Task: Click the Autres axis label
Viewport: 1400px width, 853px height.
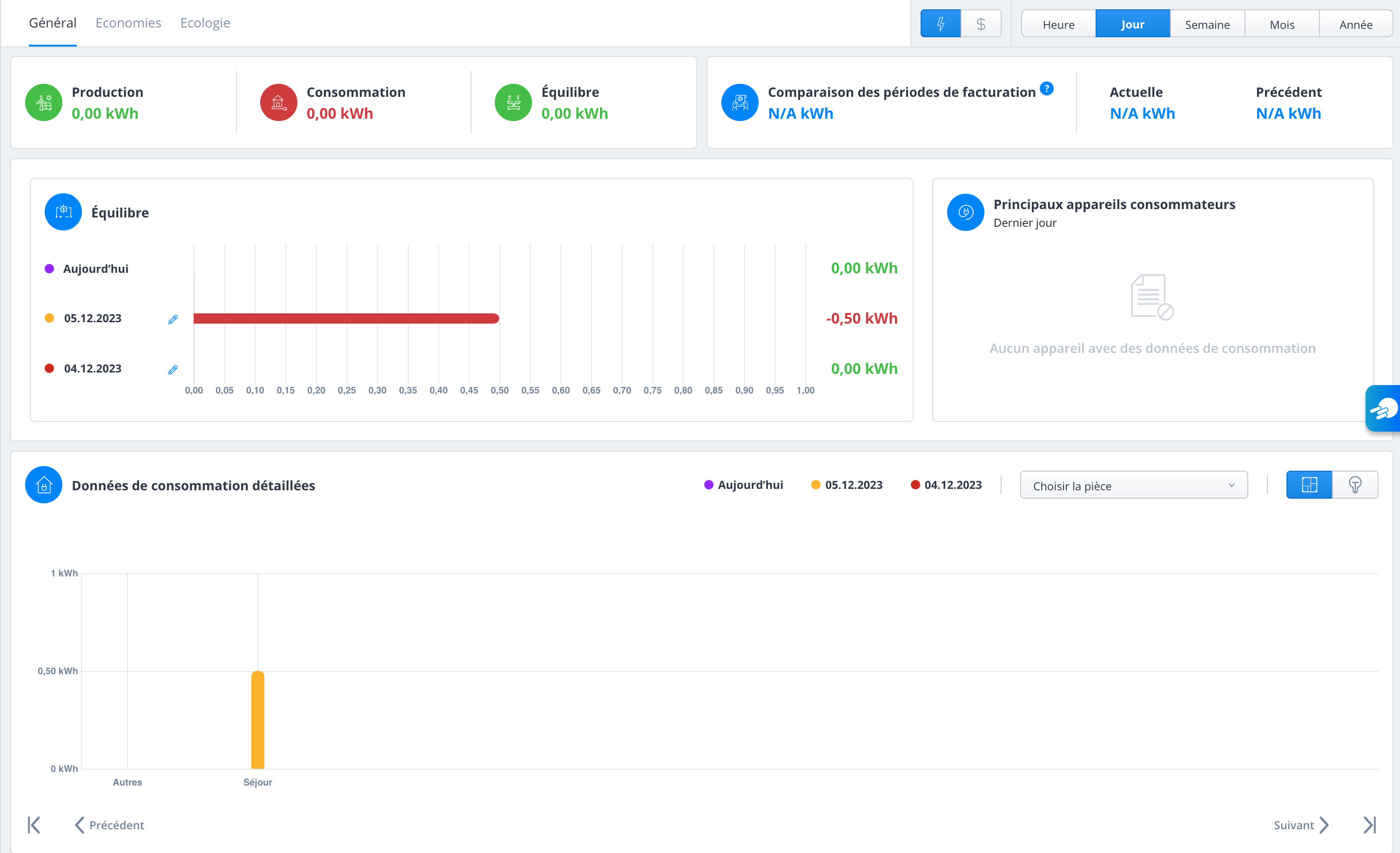Action: coord(127,782)
